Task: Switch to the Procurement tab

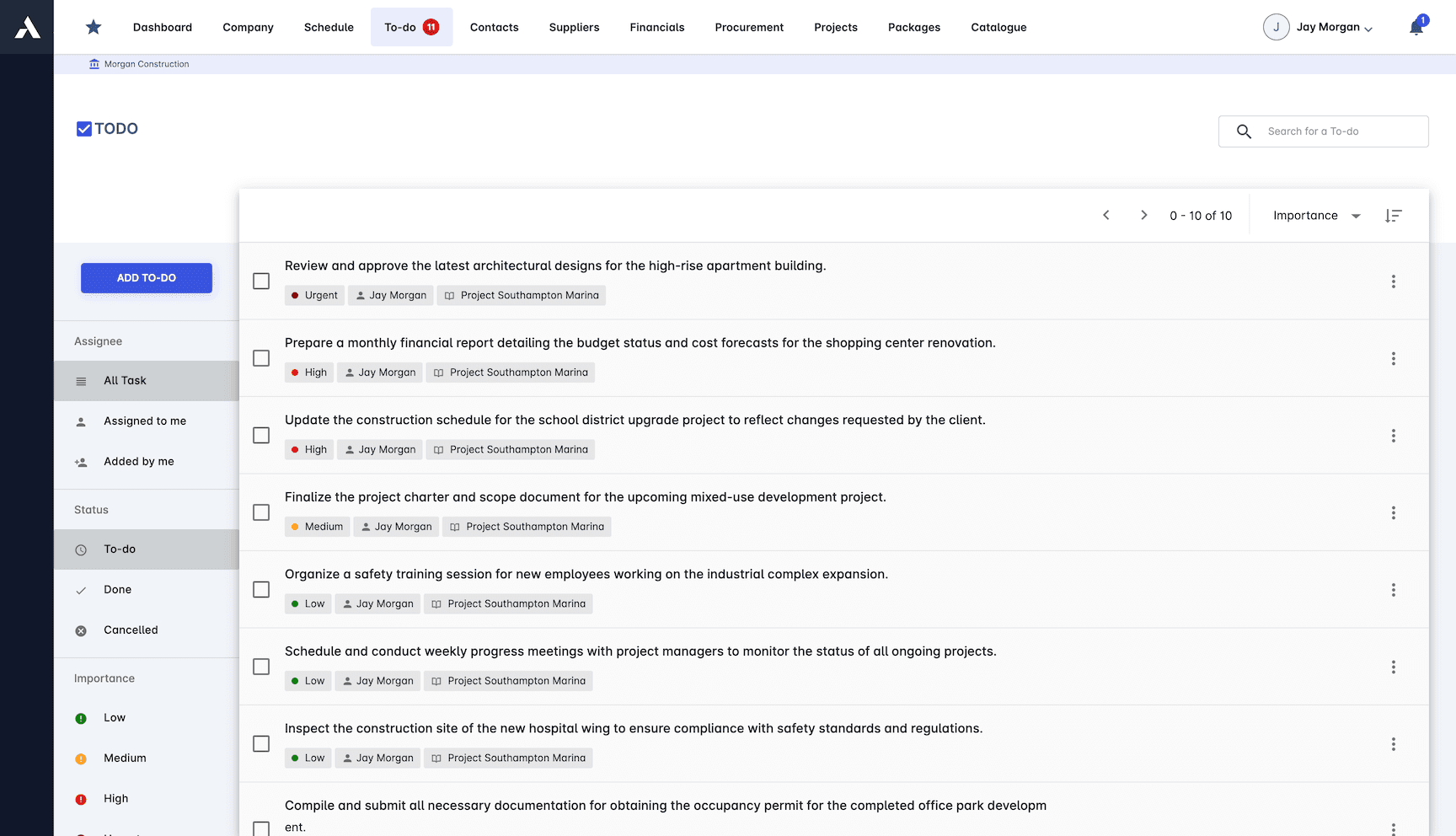Action: click(748, 27)
